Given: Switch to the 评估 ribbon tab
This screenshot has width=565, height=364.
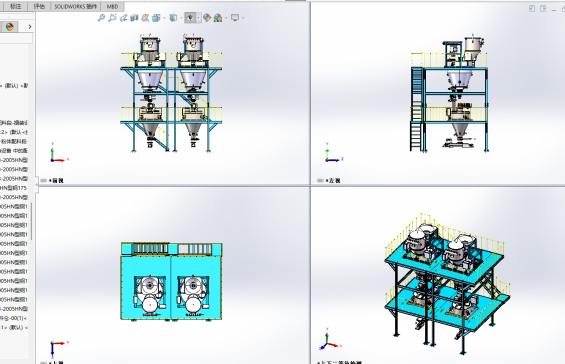Looking at the screenshot, I should [39, 6].
